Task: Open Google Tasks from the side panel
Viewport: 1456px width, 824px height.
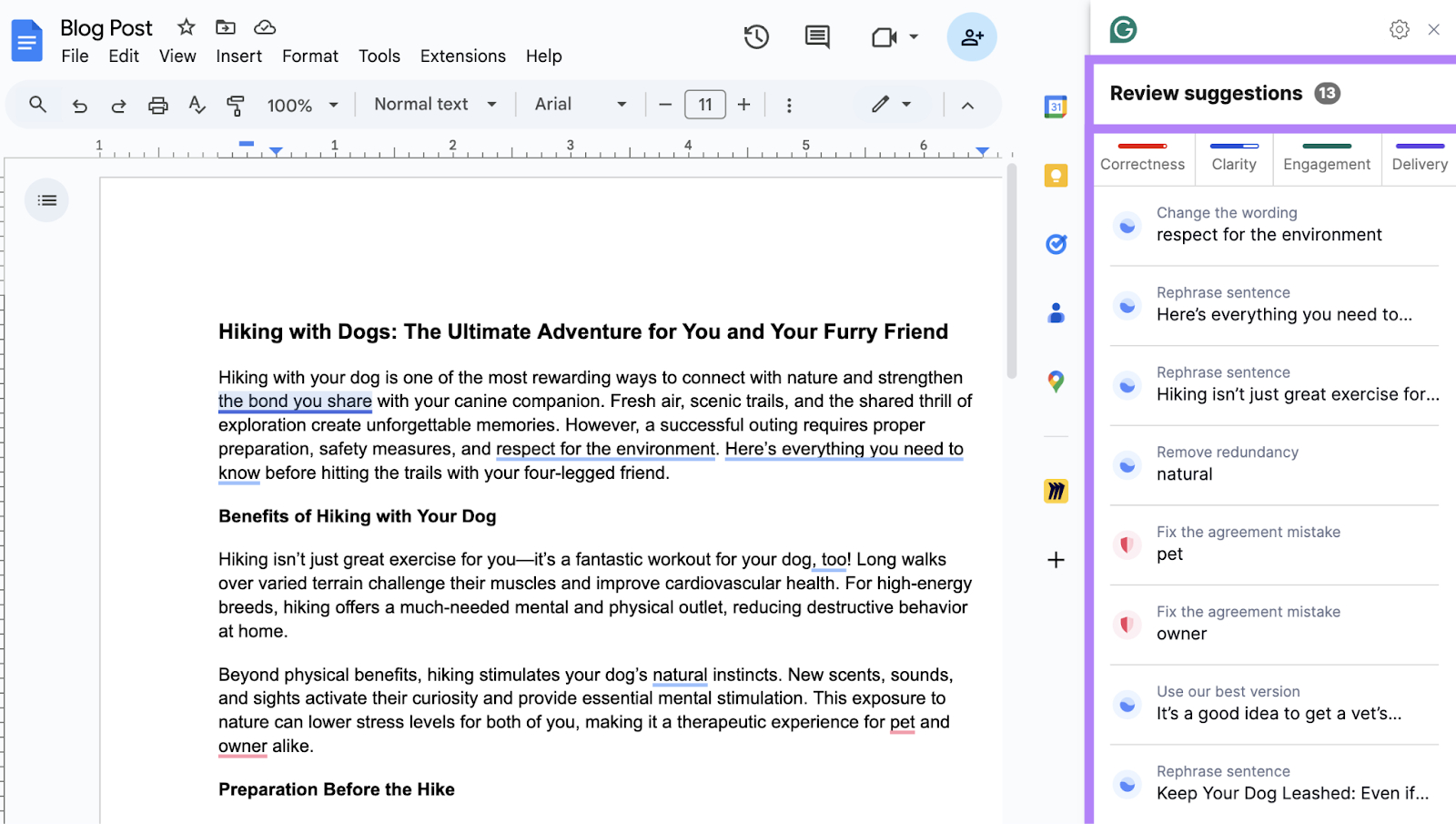Action: coord(1056,244)
